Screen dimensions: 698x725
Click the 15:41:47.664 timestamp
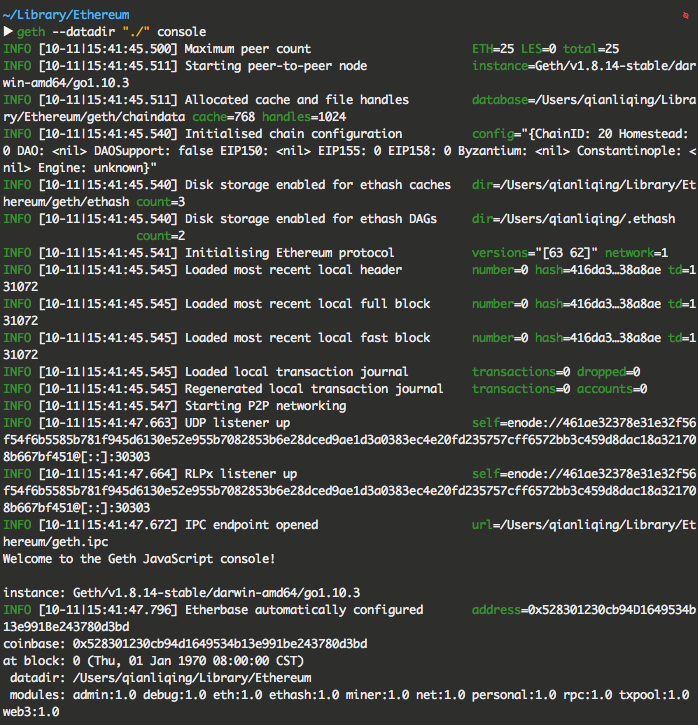pos(129,474)
